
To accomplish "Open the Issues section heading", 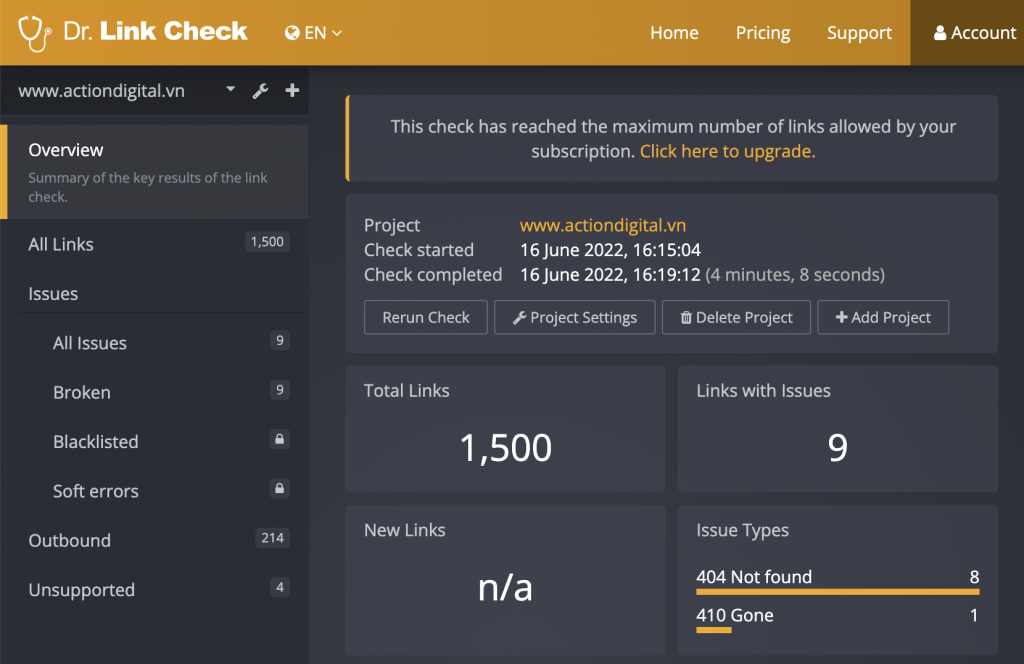I will pos(53,294).
